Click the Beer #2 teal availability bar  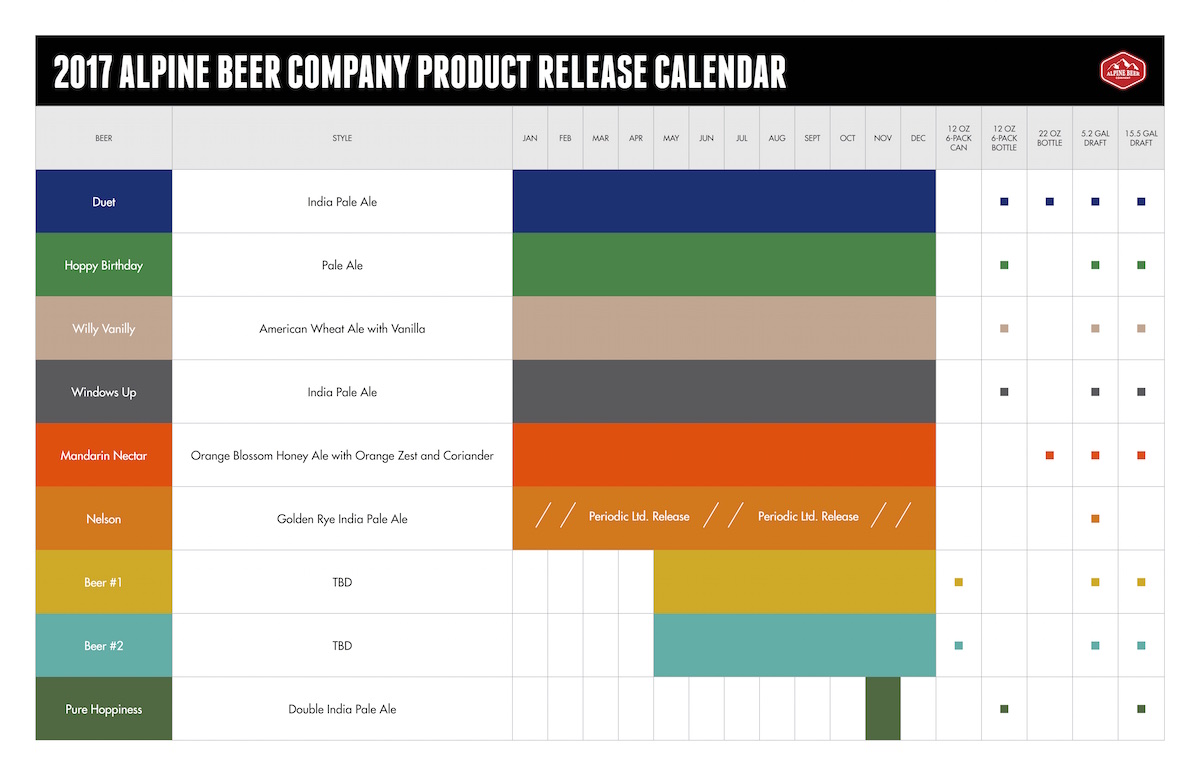[794, 646]
